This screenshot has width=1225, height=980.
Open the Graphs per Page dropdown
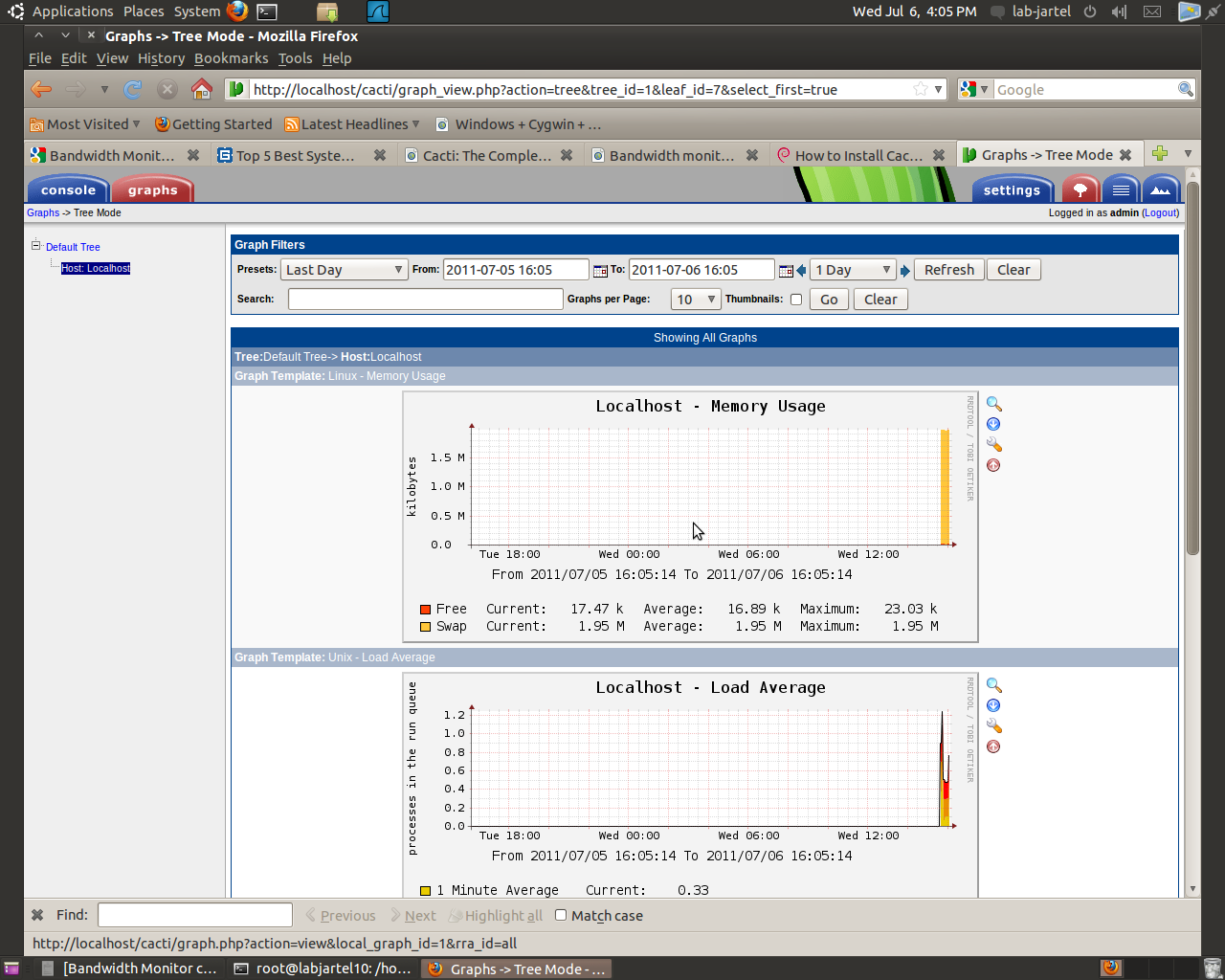[696, 299]
